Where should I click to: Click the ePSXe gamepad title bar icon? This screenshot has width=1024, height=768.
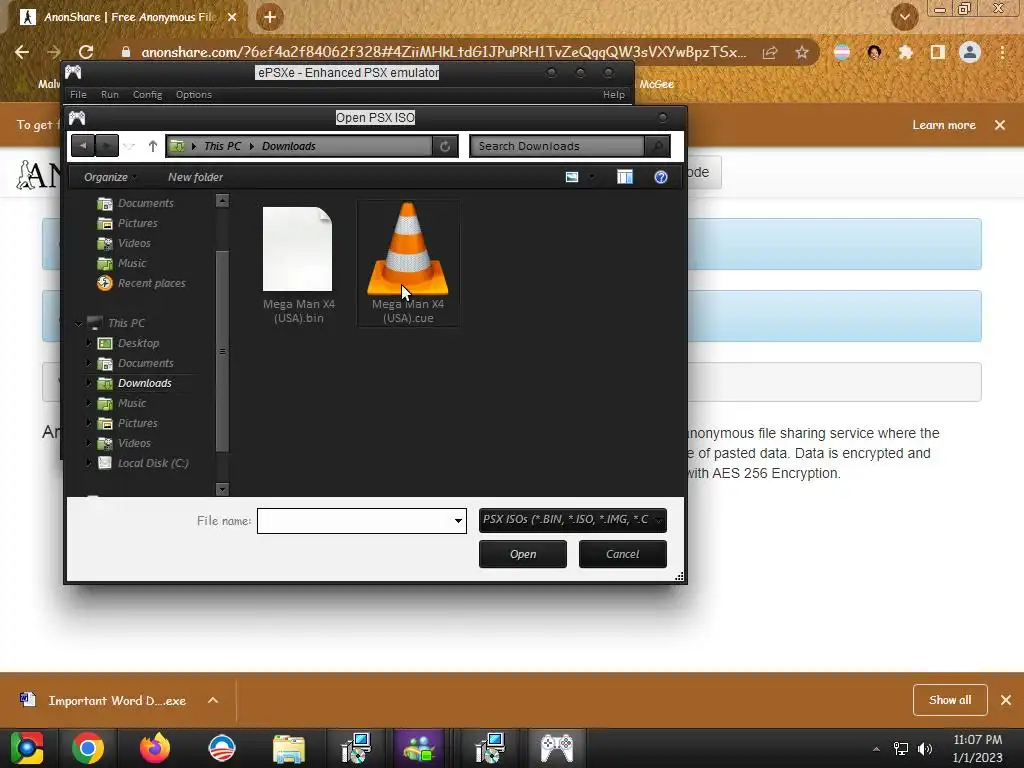tap(73, 72)
